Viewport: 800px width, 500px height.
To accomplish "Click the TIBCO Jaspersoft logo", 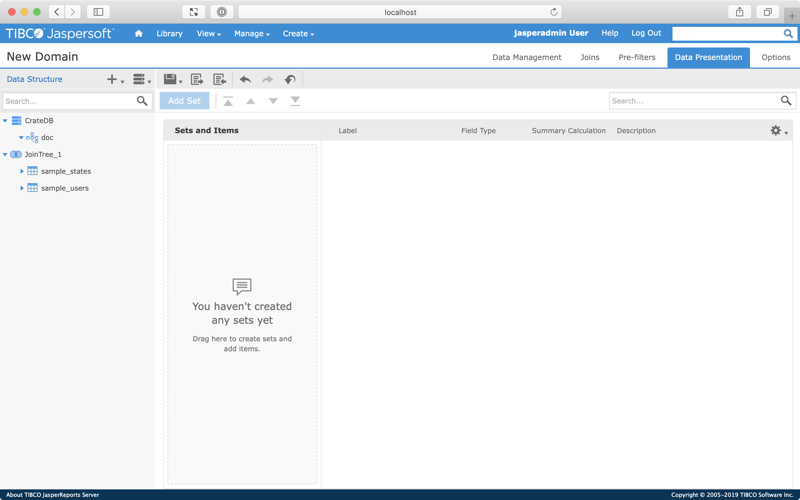I will 60,34.
